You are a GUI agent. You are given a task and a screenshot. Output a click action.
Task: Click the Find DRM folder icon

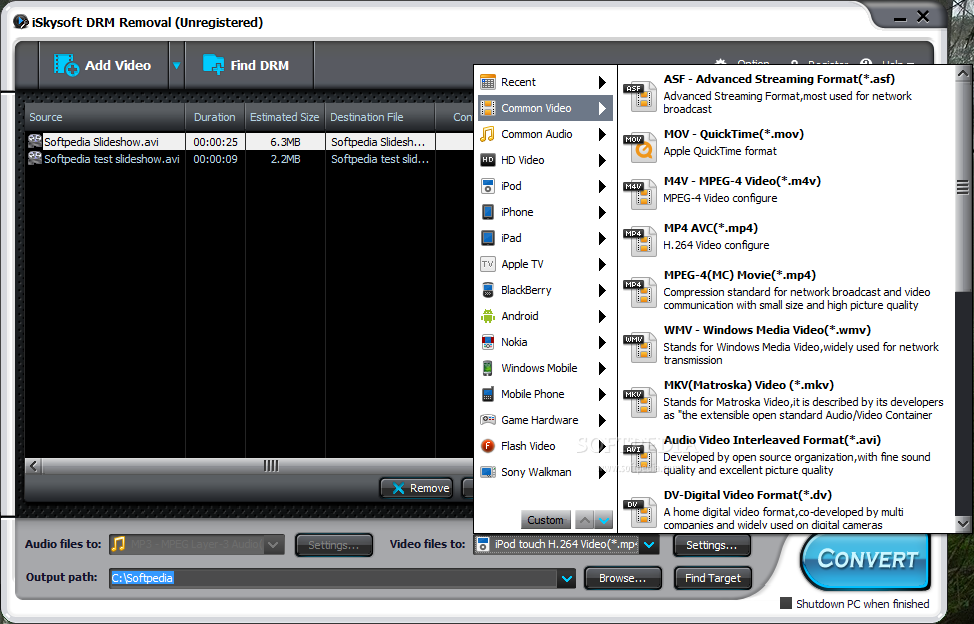point(213,65)
